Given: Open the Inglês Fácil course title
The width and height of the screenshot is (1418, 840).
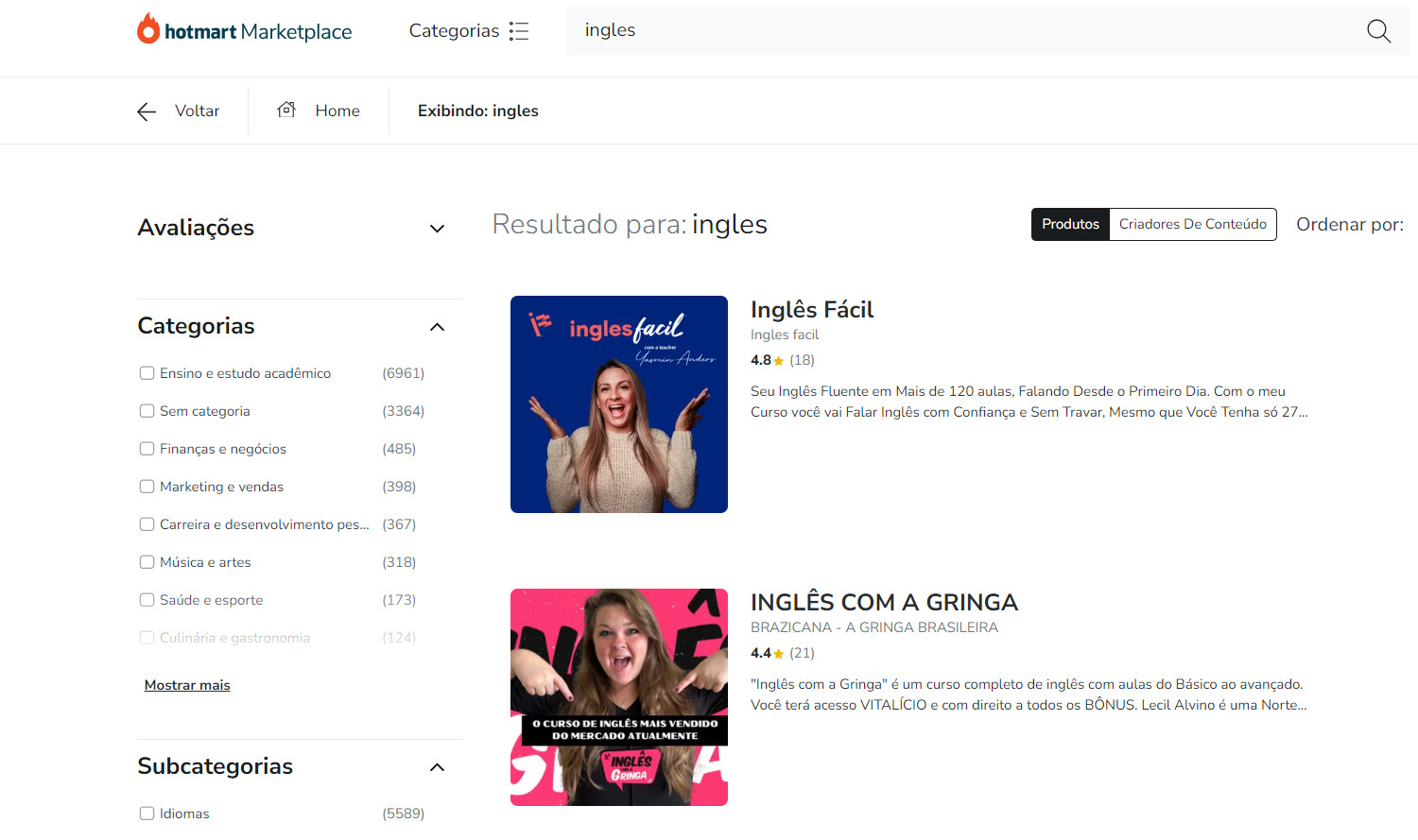Looking at the screenshot, I should 812,310.
